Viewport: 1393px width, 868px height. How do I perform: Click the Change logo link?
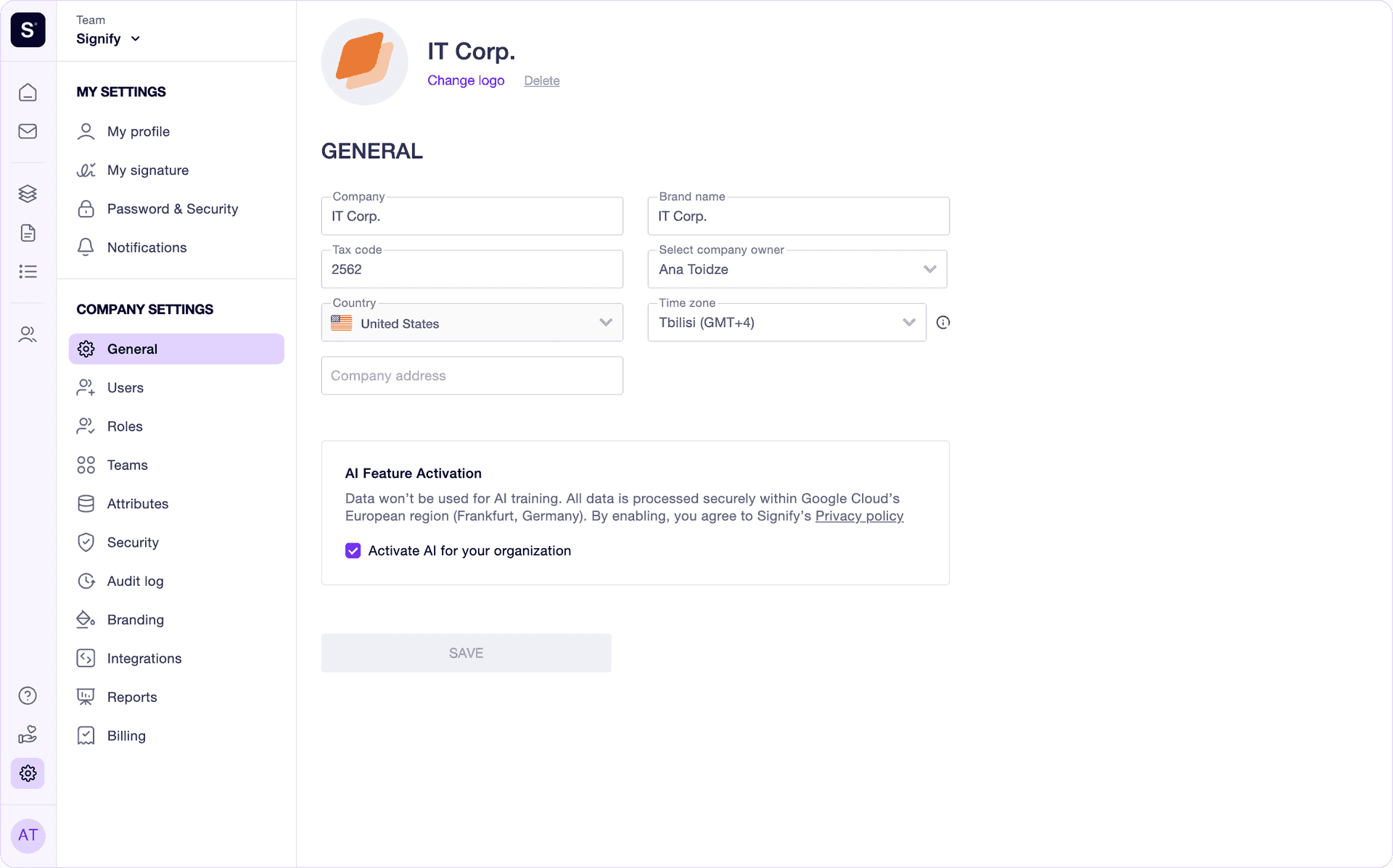(x=466, y=80)
